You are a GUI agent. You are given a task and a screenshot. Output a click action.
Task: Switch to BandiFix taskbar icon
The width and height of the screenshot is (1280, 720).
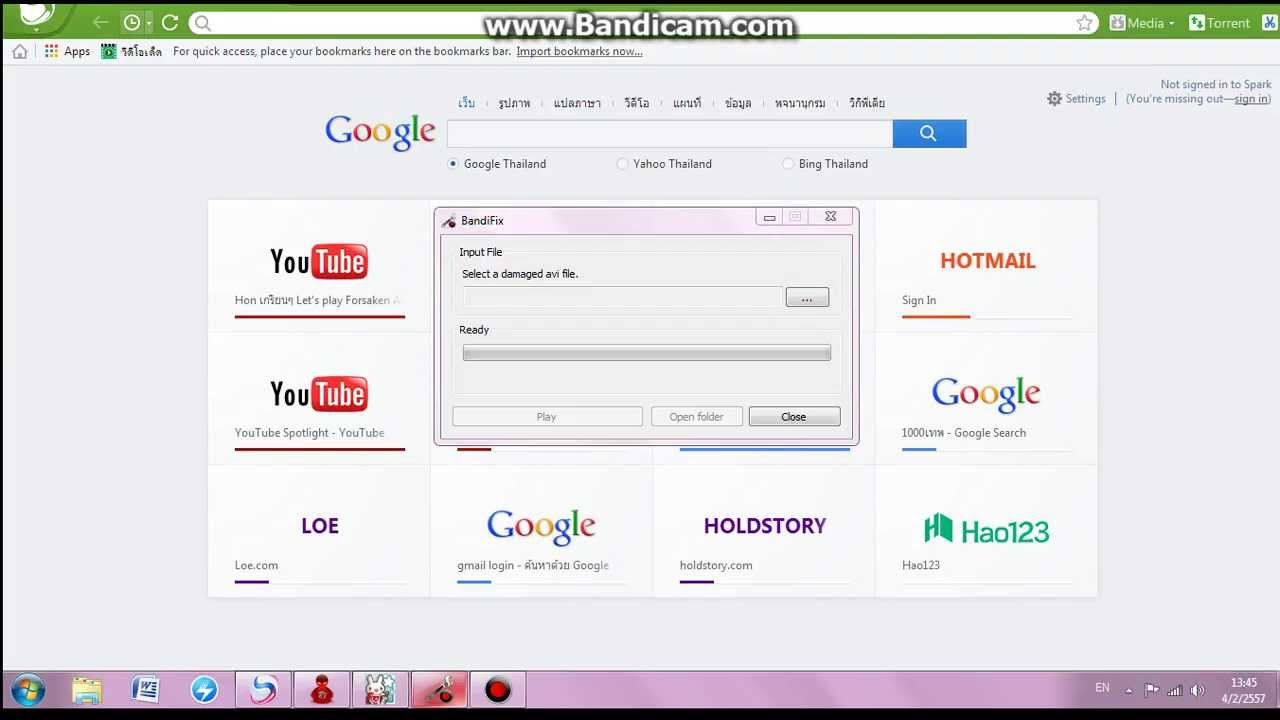(439, 690)
